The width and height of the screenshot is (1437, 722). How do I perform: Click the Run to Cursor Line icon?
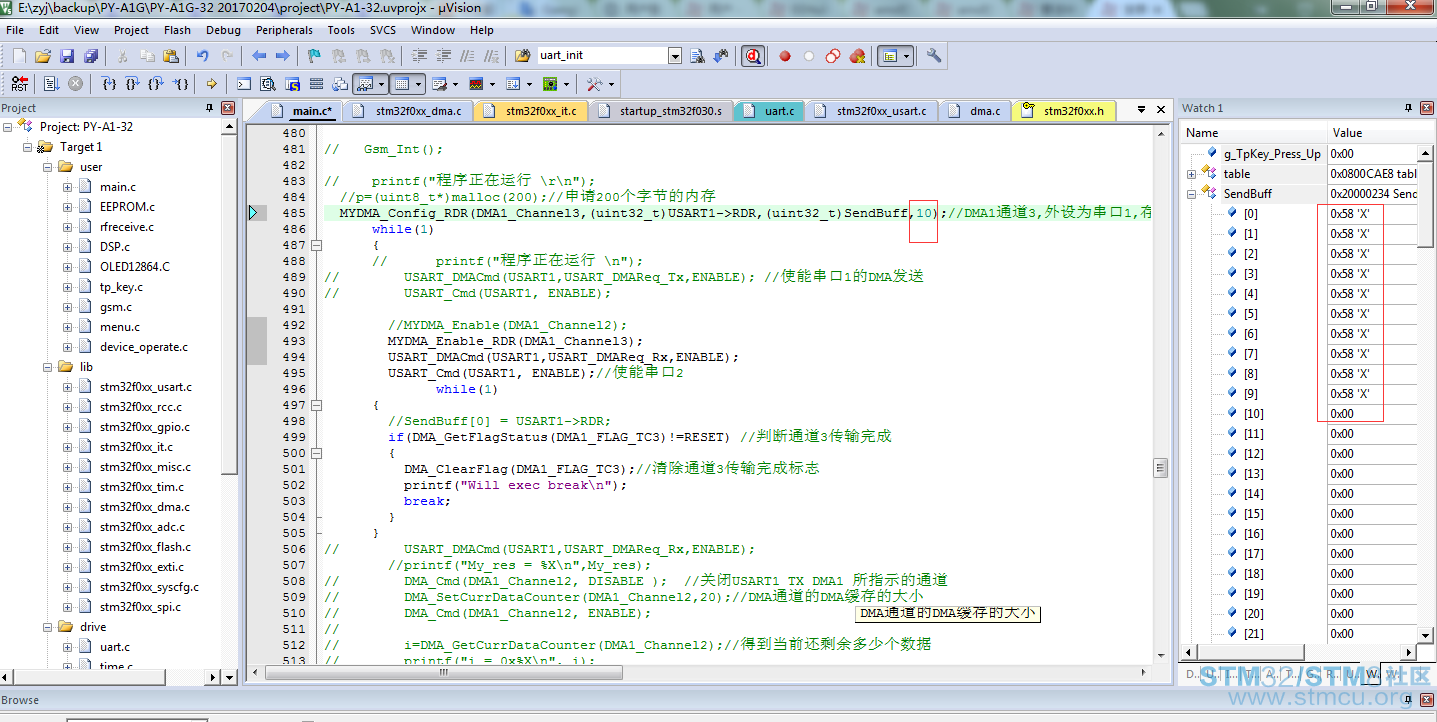click(181, 84)
